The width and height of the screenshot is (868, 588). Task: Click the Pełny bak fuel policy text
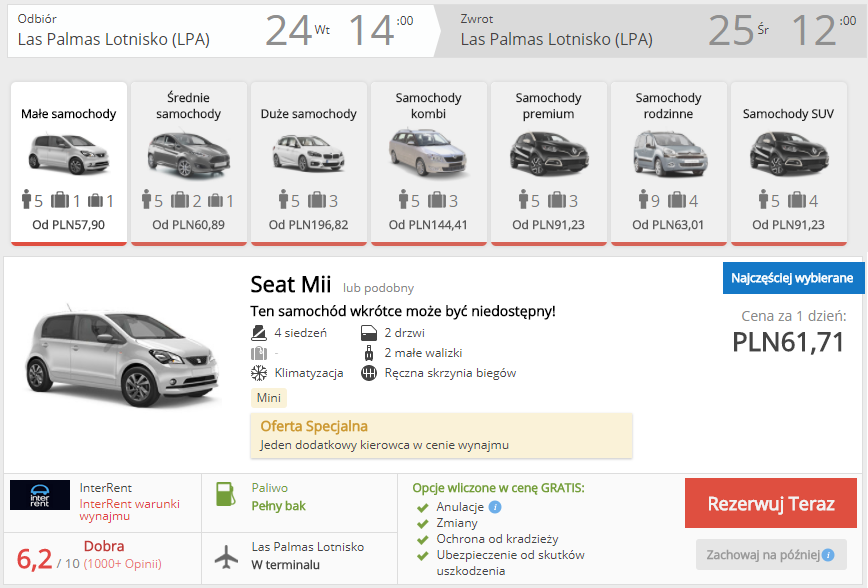coord(278,506)
